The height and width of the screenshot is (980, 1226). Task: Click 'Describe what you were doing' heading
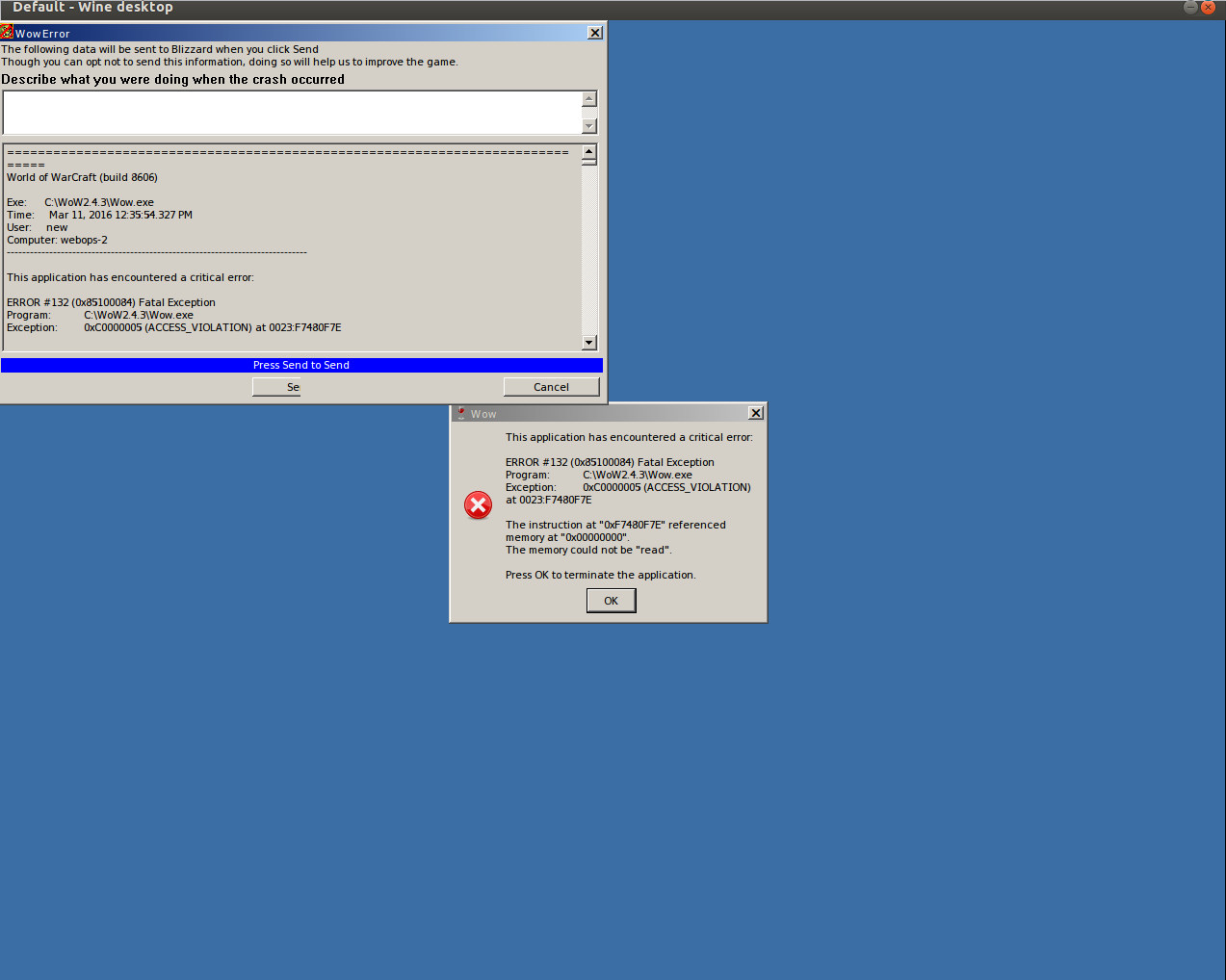[x=172, y=80]
